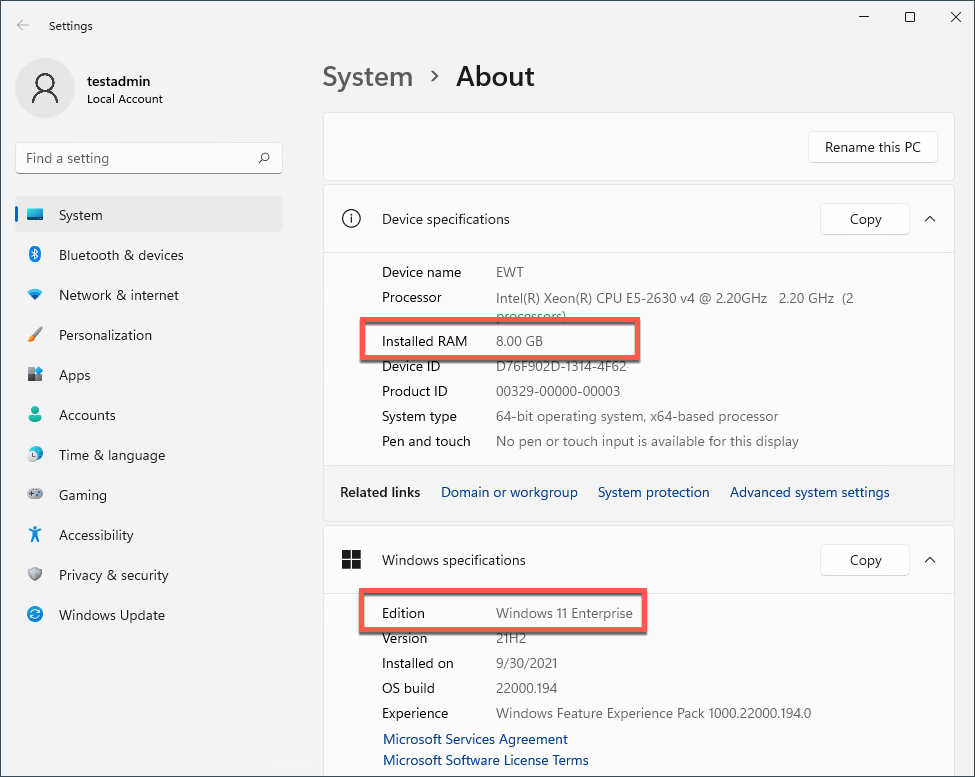Open Apps settings page
This screenshot has width=975, height=777.
tap(149, 375)
